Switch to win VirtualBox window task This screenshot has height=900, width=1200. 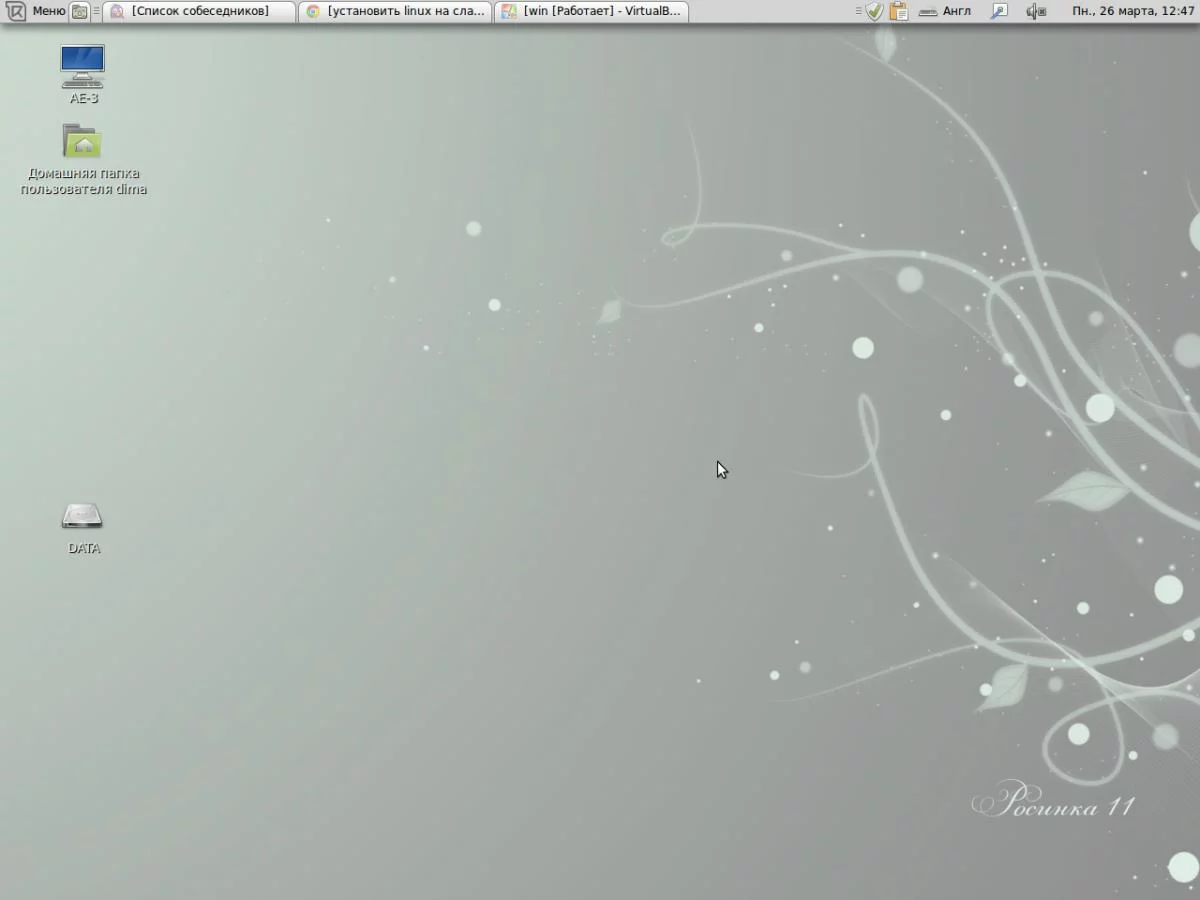click(x=591, y=11)
